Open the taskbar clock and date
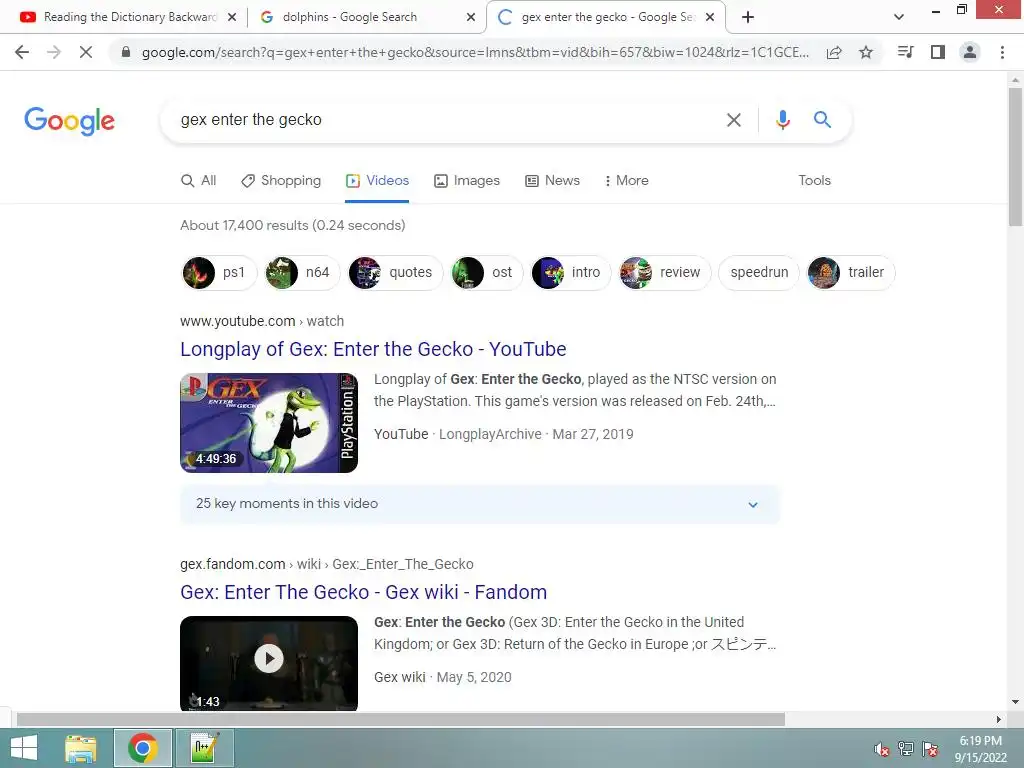 pos(980,749)
